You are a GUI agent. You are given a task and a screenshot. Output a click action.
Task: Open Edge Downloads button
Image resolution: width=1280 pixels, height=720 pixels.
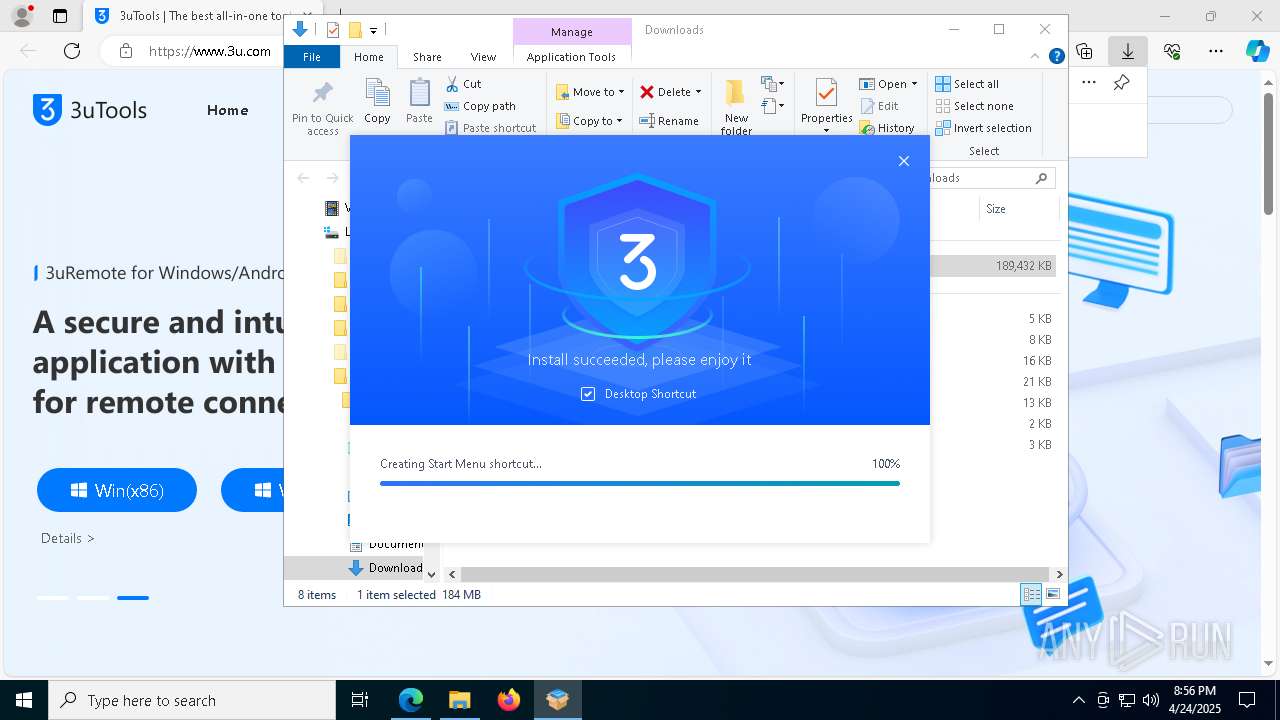point(1128,50)
